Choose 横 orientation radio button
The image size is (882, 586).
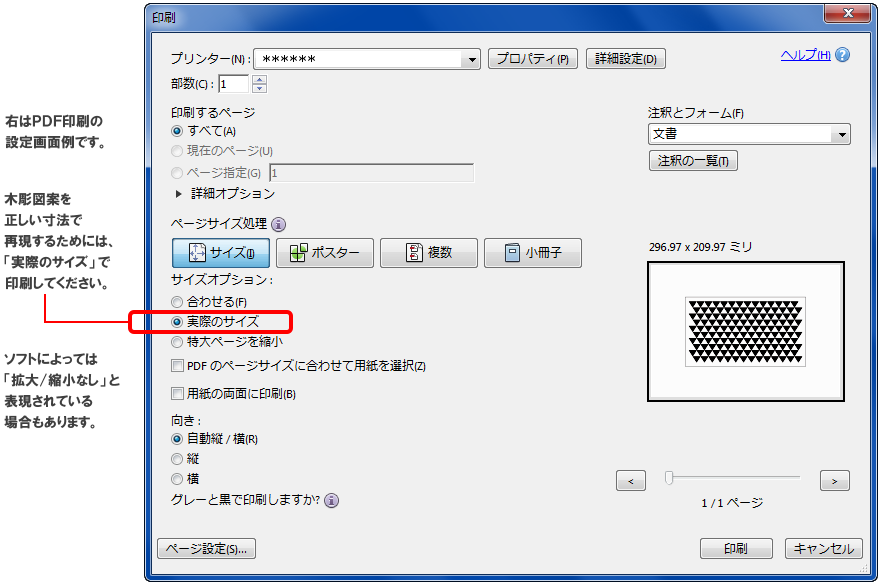pyautogui.click(x=178, y=479)
